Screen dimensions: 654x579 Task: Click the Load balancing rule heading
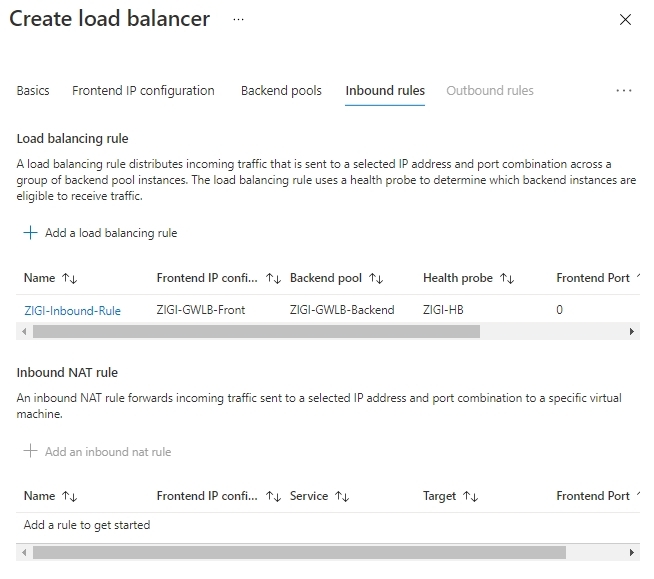[73, 138]
